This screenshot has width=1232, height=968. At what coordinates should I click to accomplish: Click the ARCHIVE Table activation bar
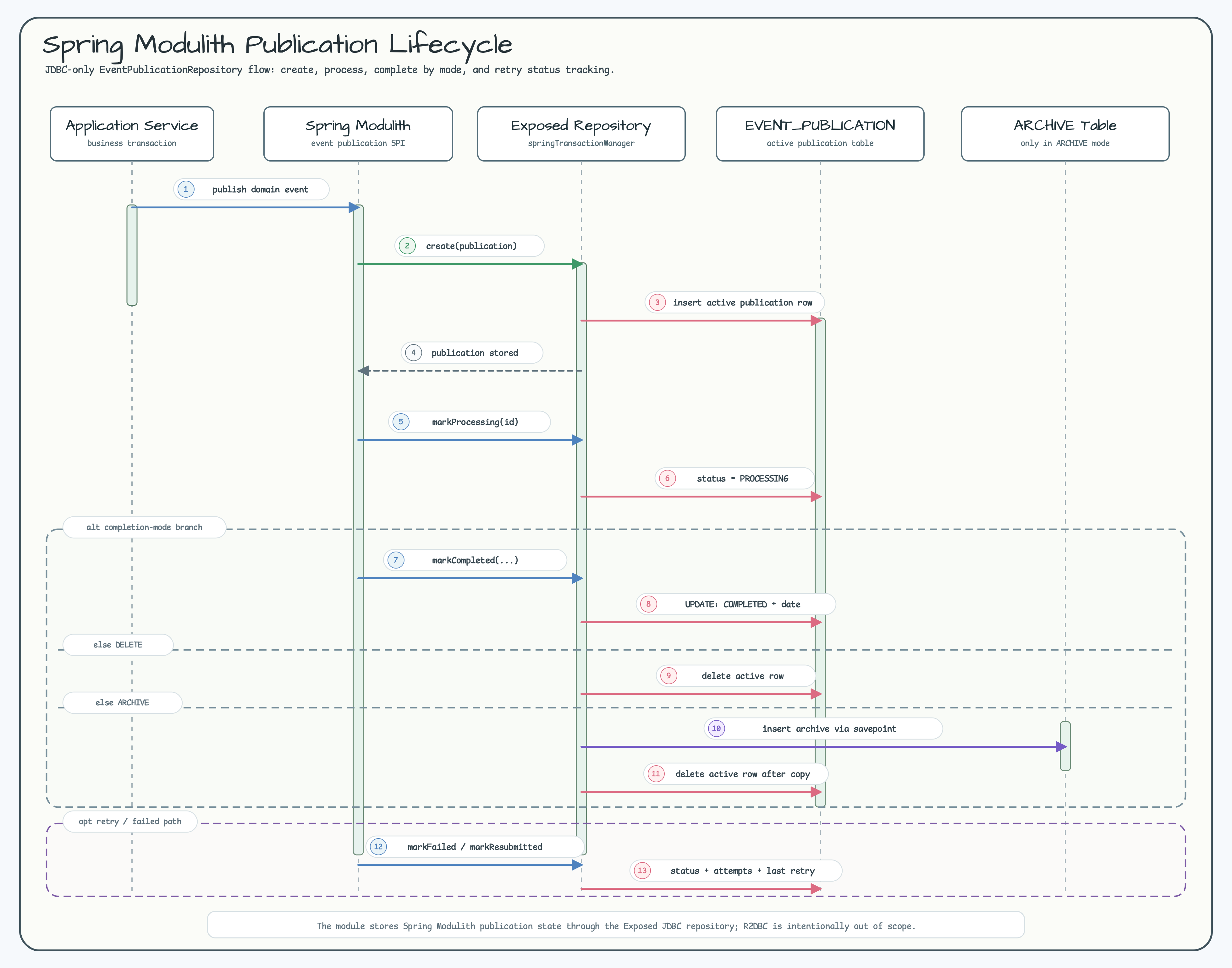[1065, 746]
